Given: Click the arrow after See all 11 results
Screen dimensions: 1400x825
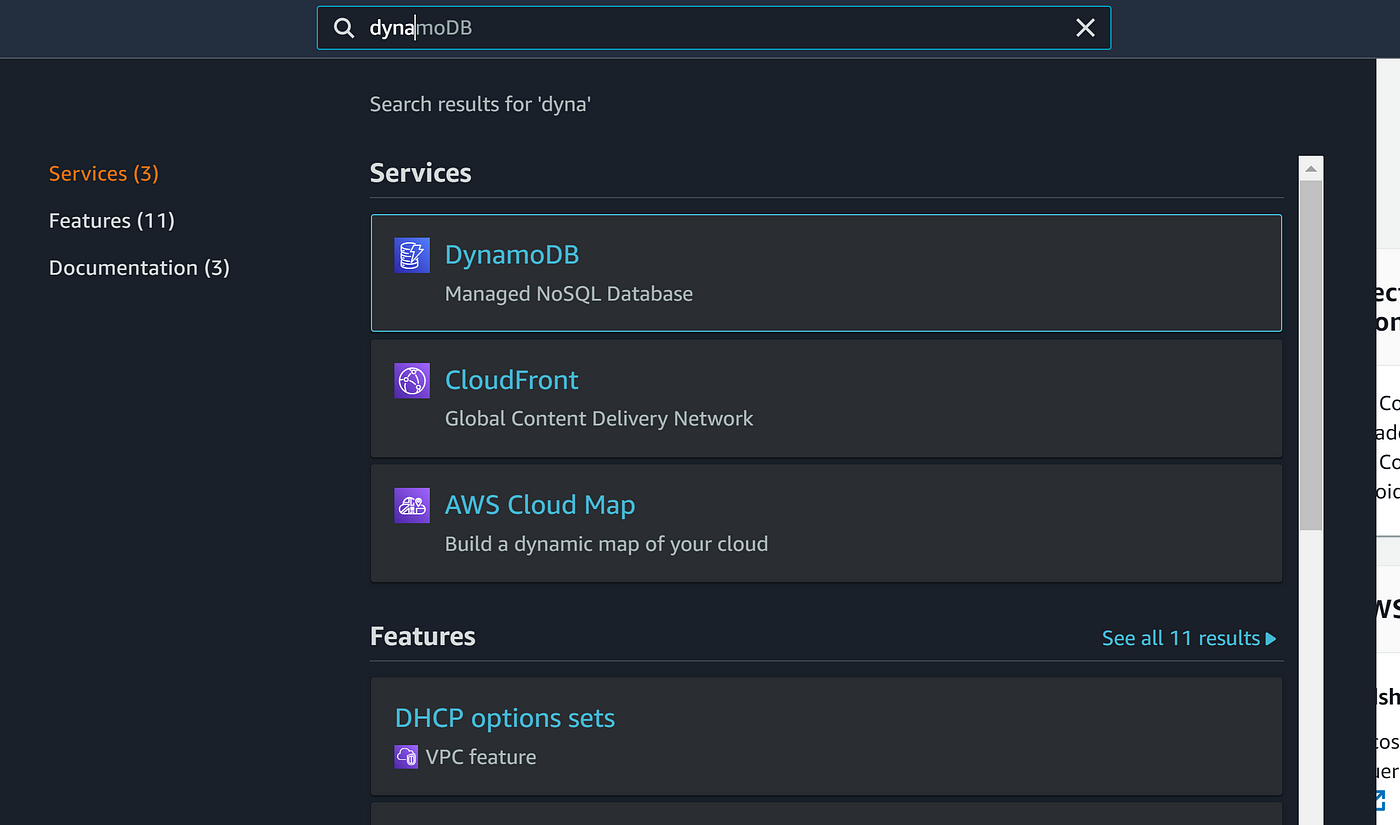Looking at the screenshot, I should 1271,638.
